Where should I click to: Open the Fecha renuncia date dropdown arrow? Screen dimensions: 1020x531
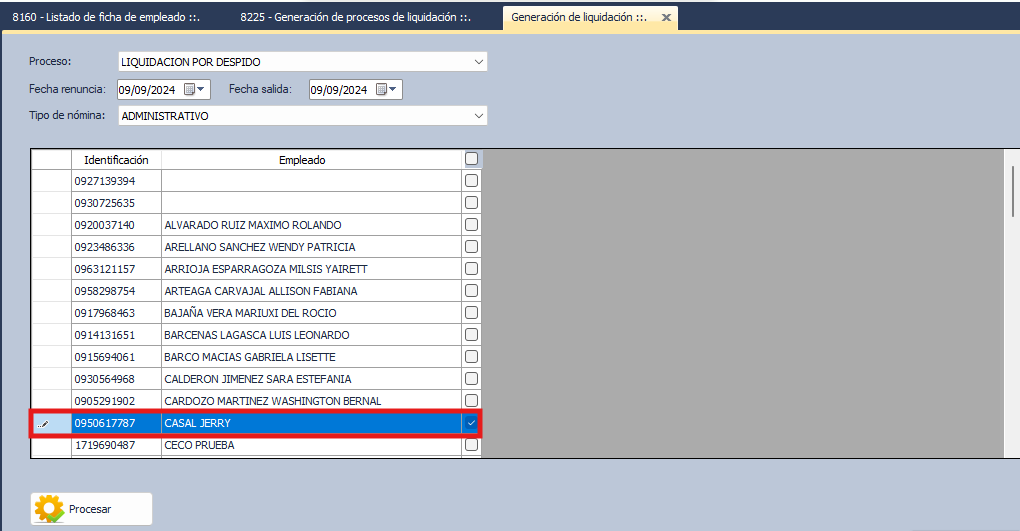202,90
